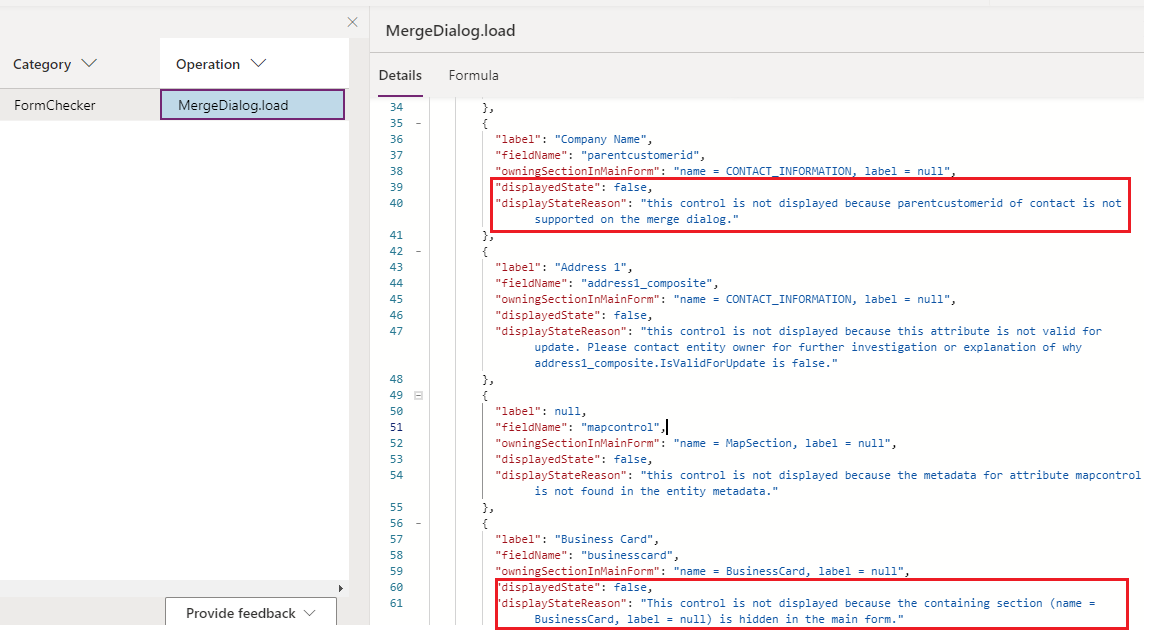Click the Provide feedback button
Image resolution: width=1153 pixels, height=640 pixels.
click(240, 611)
